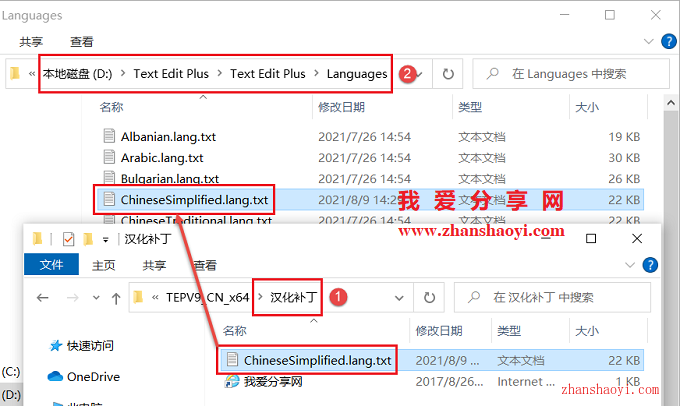Refresh the 汉化补丁 folder view
680x406 pixels.
429,298
